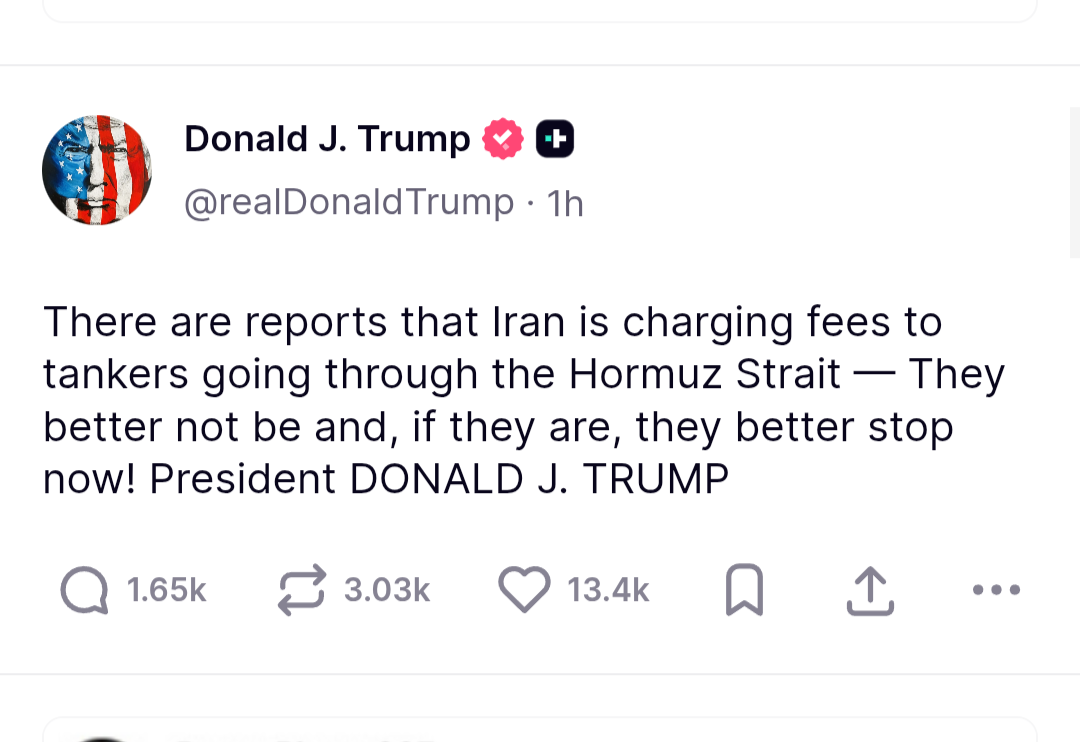Screen dimensions: 1080x742
Task: Tap the share upload arrow icon
Action: 869,590
